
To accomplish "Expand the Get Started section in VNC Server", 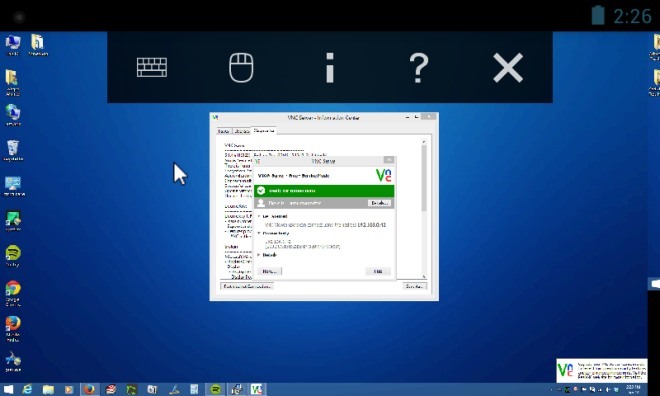I will coord(273,216).
